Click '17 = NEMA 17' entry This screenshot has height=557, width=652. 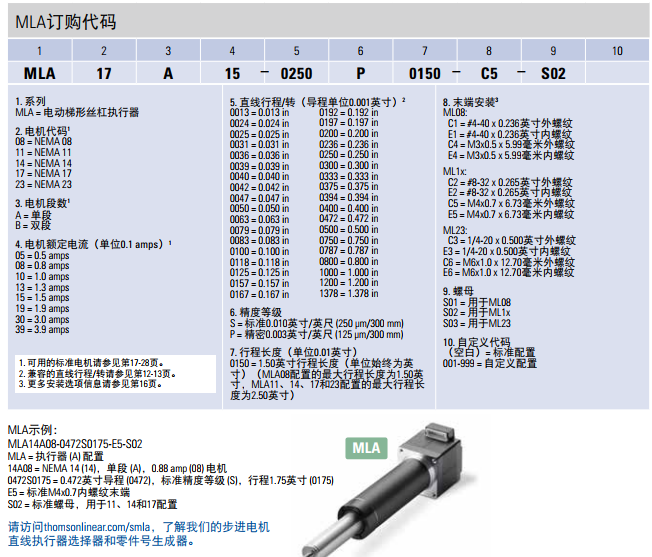(x=44, y=173)
